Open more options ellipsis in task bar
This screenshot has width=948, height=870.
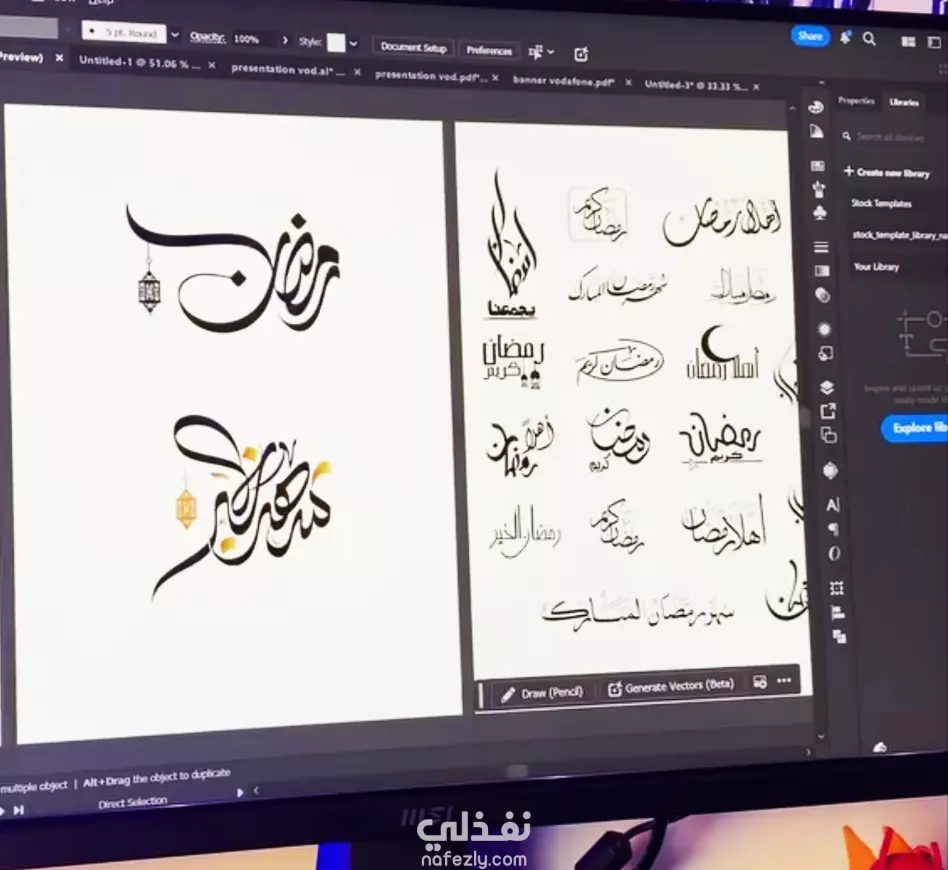(x=784, y=681)
